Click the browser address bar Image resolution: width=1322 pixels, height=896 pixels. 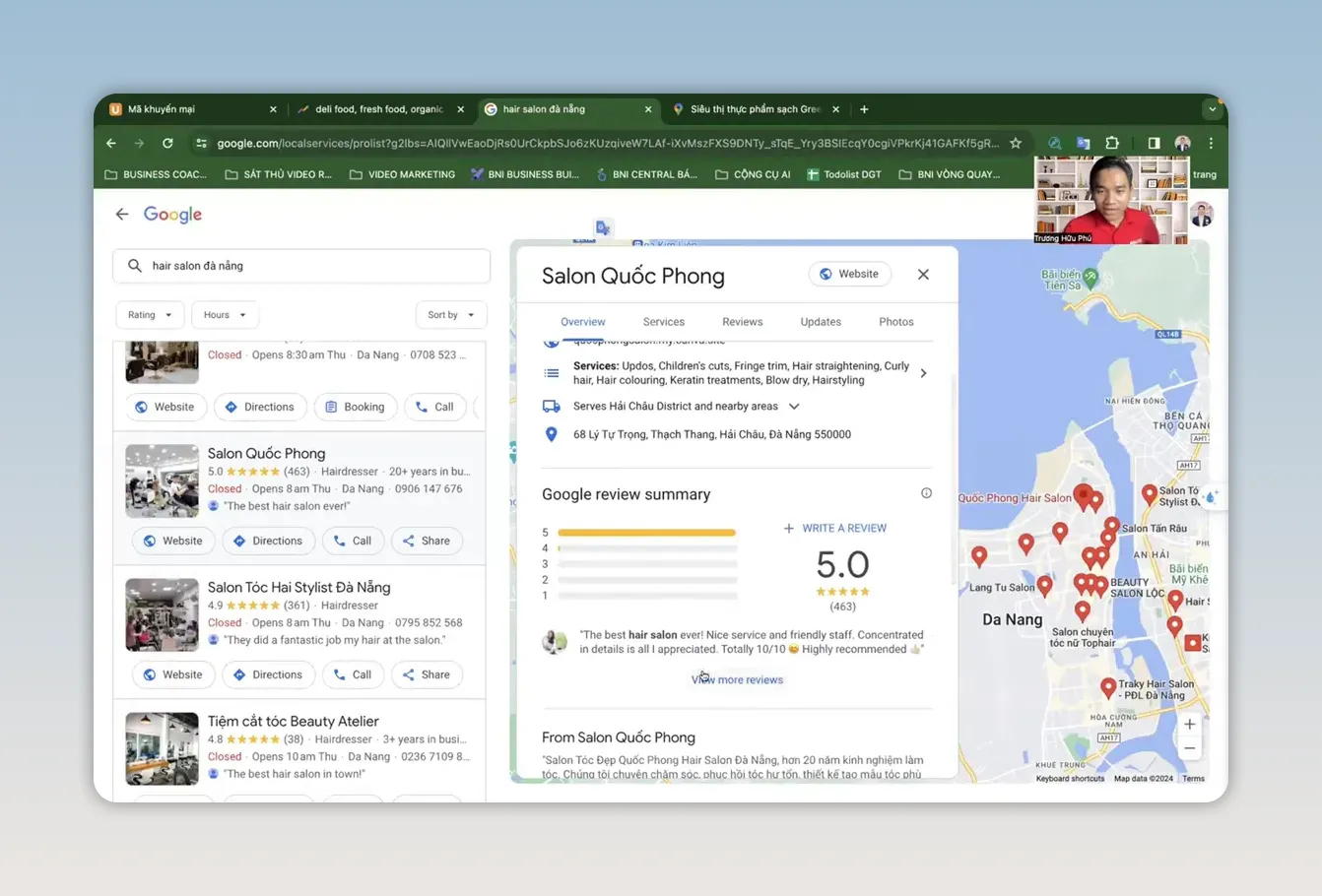point(608,143)
